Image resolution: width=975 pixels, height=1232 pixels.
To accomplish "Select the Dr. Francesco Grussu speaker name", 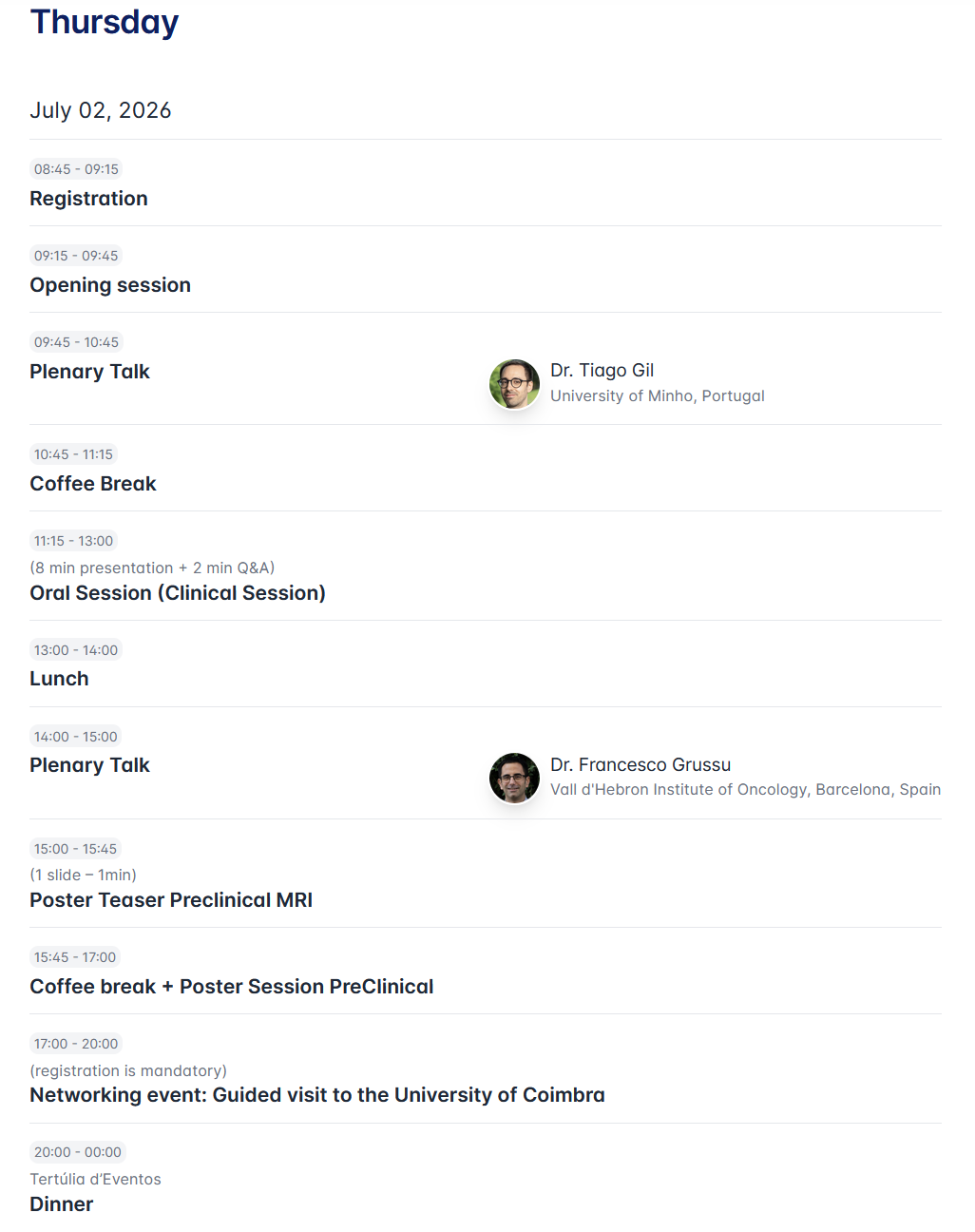I will pyautogui.click(x=640, y=765).
